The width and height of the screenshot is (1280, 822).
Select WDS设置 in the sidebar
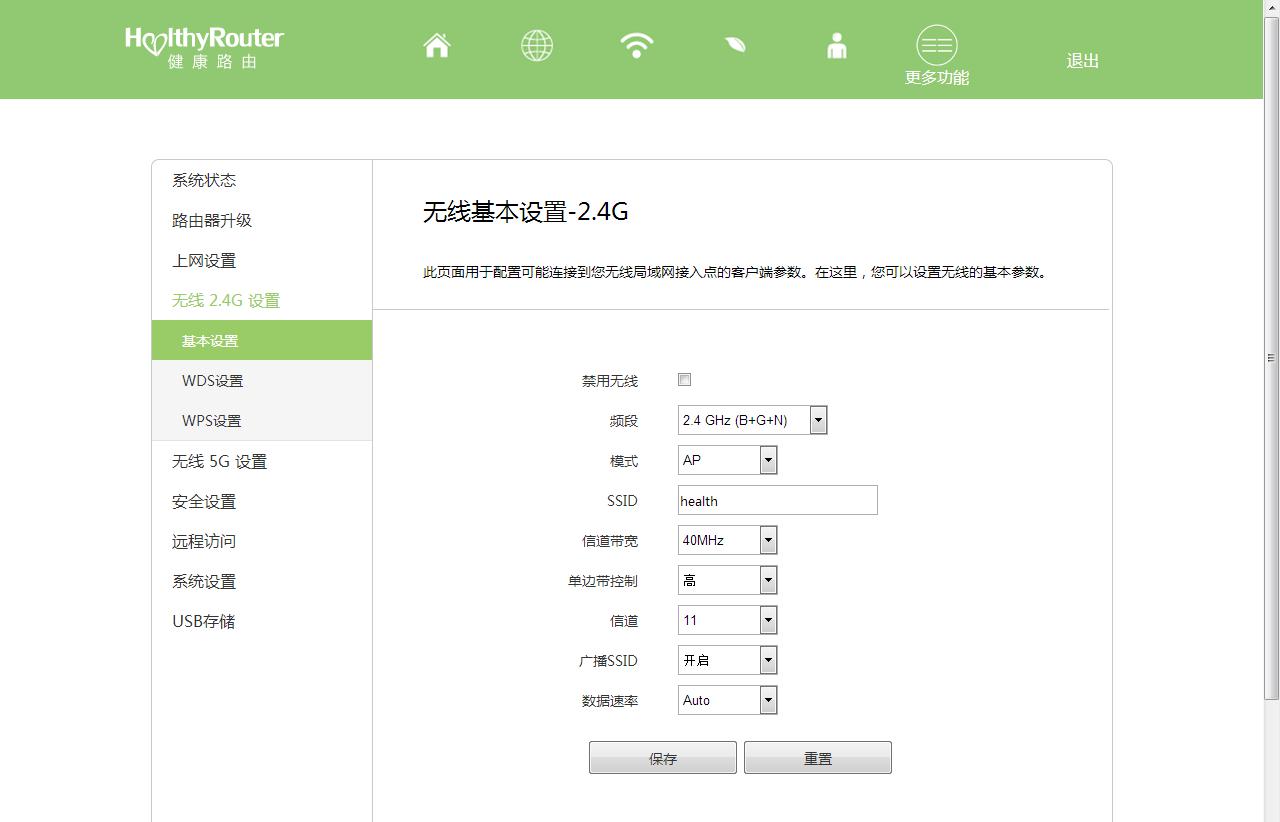212,381
